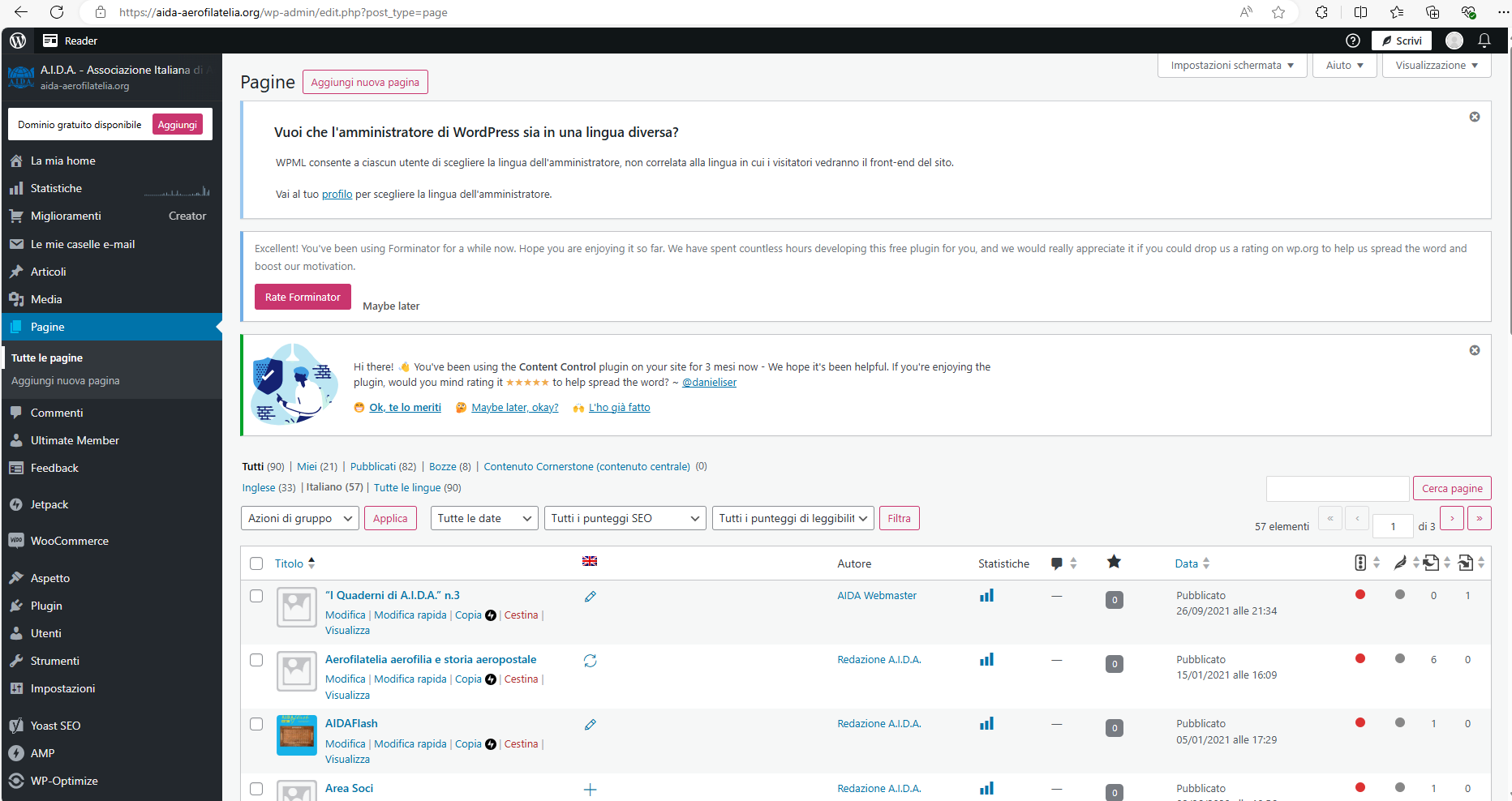Sort pages by Data column
The width and height of the screenshot is (1512, 801).
pos(1192,563)
